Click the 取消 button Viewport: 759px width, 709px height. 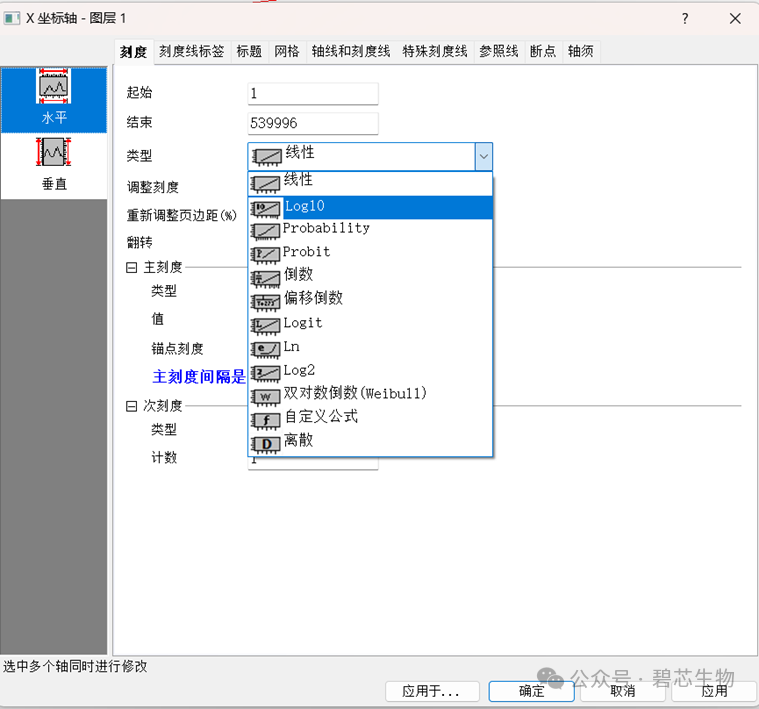[x=623, y=691]
